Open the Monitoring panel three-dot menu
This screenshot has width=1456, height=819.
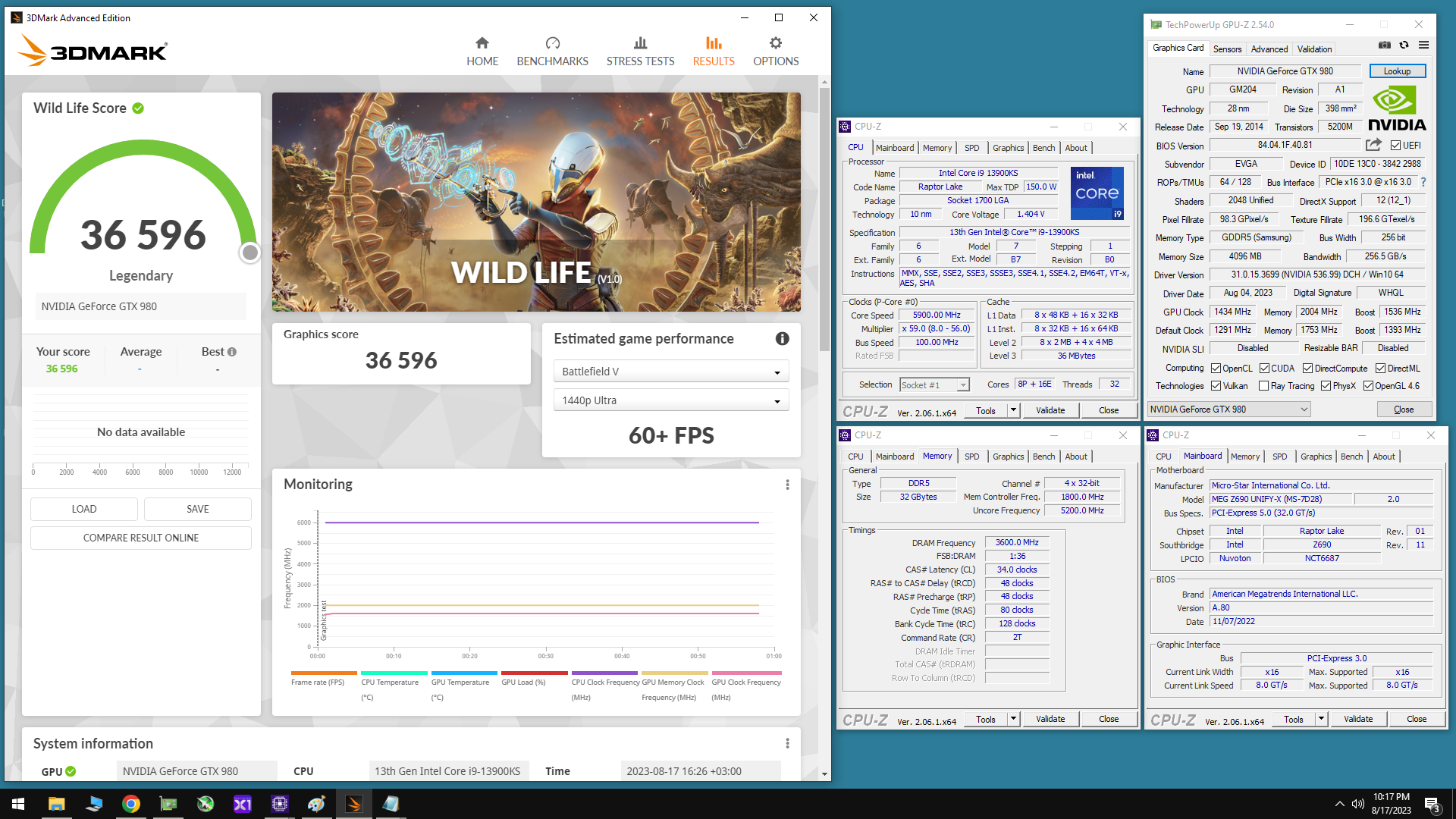coord(787,485)
